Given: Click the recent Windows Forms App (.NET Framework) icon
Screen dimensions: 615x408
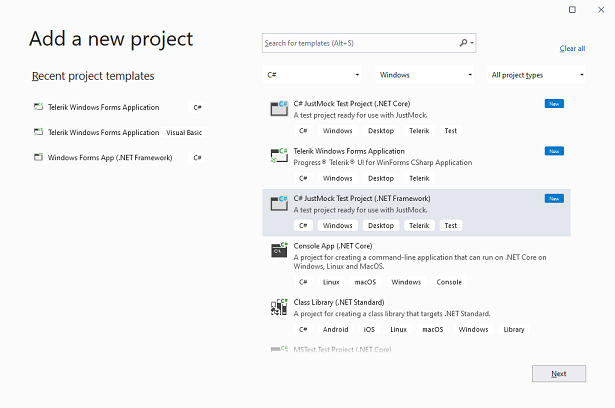Looking at the screenshot, I should [38, 157].
